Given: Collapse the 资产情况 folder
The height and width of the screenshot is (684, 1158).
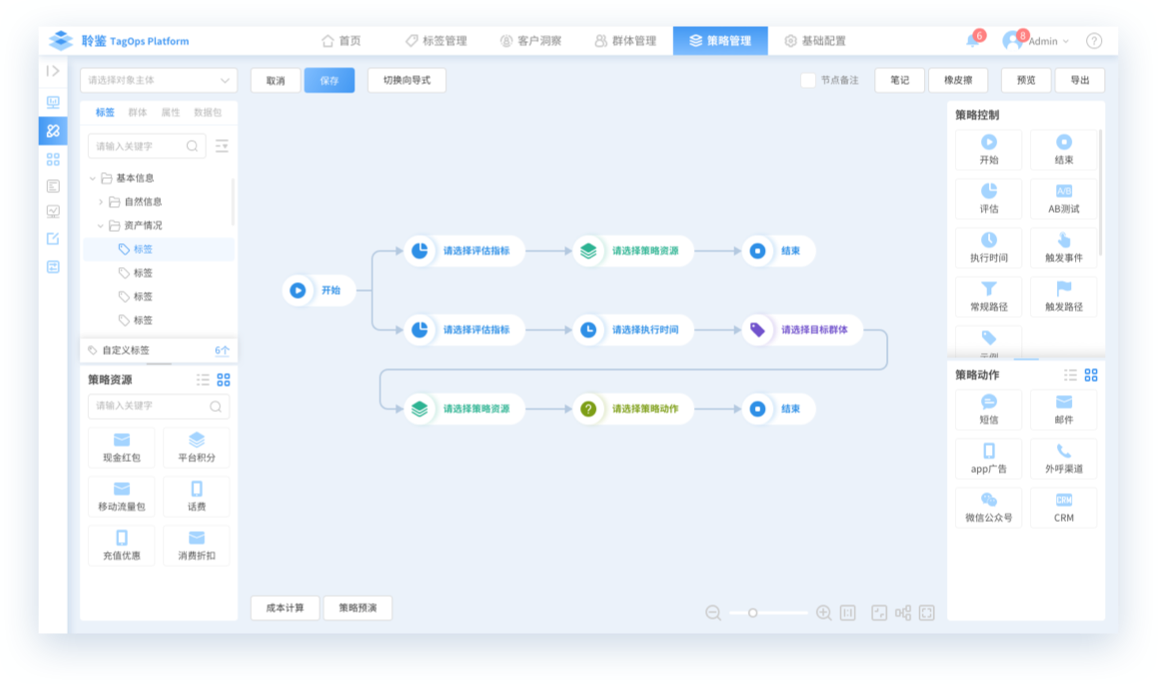Looking at the screenshot, I should (x=100, y=225).
